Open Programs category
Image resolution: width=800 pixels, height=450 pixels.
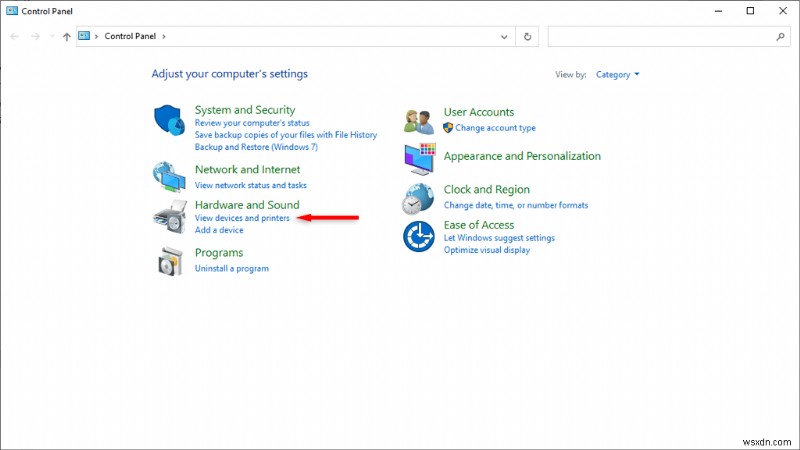point(219,253)
